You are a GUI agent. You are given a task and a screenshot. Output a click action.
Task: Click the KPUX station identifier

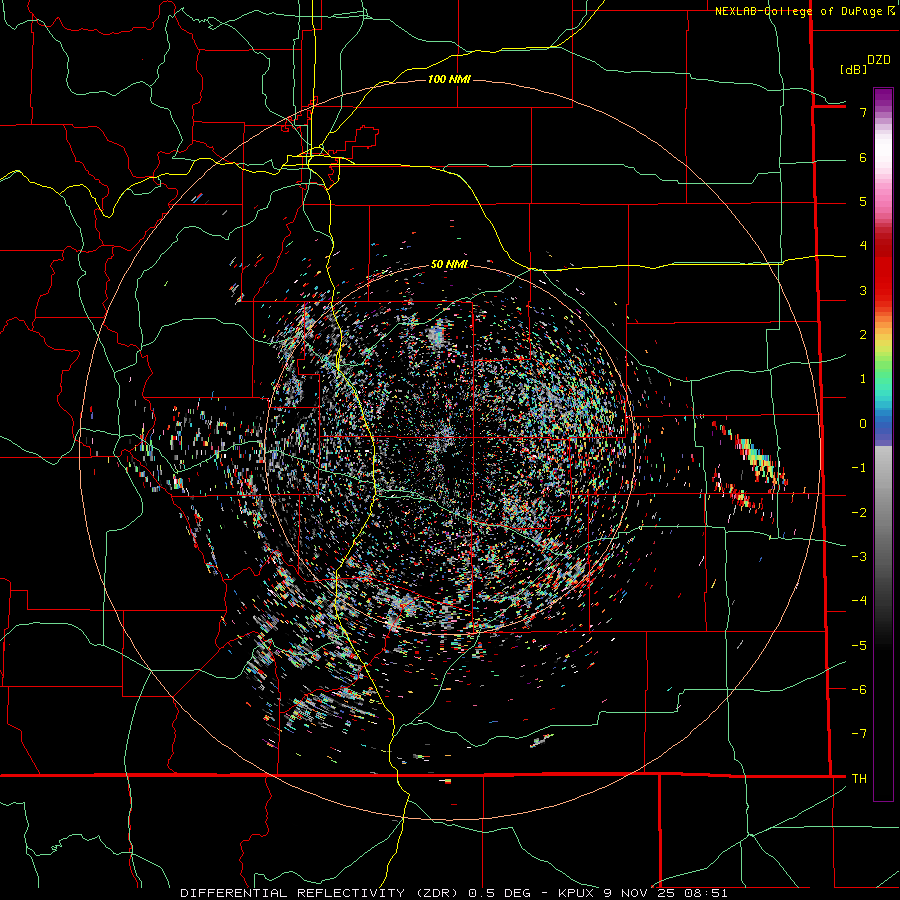pos(575,893)
